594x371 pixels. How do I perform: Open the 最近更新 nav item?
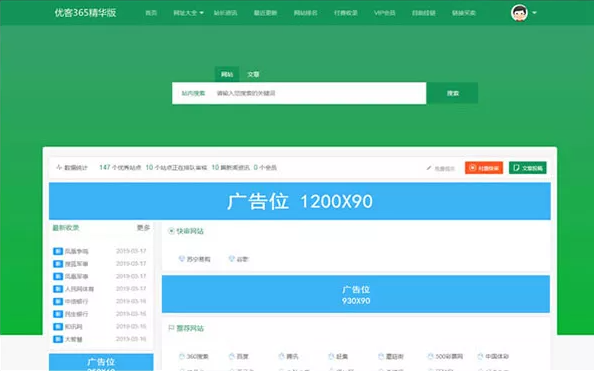(x=265, y=13)
